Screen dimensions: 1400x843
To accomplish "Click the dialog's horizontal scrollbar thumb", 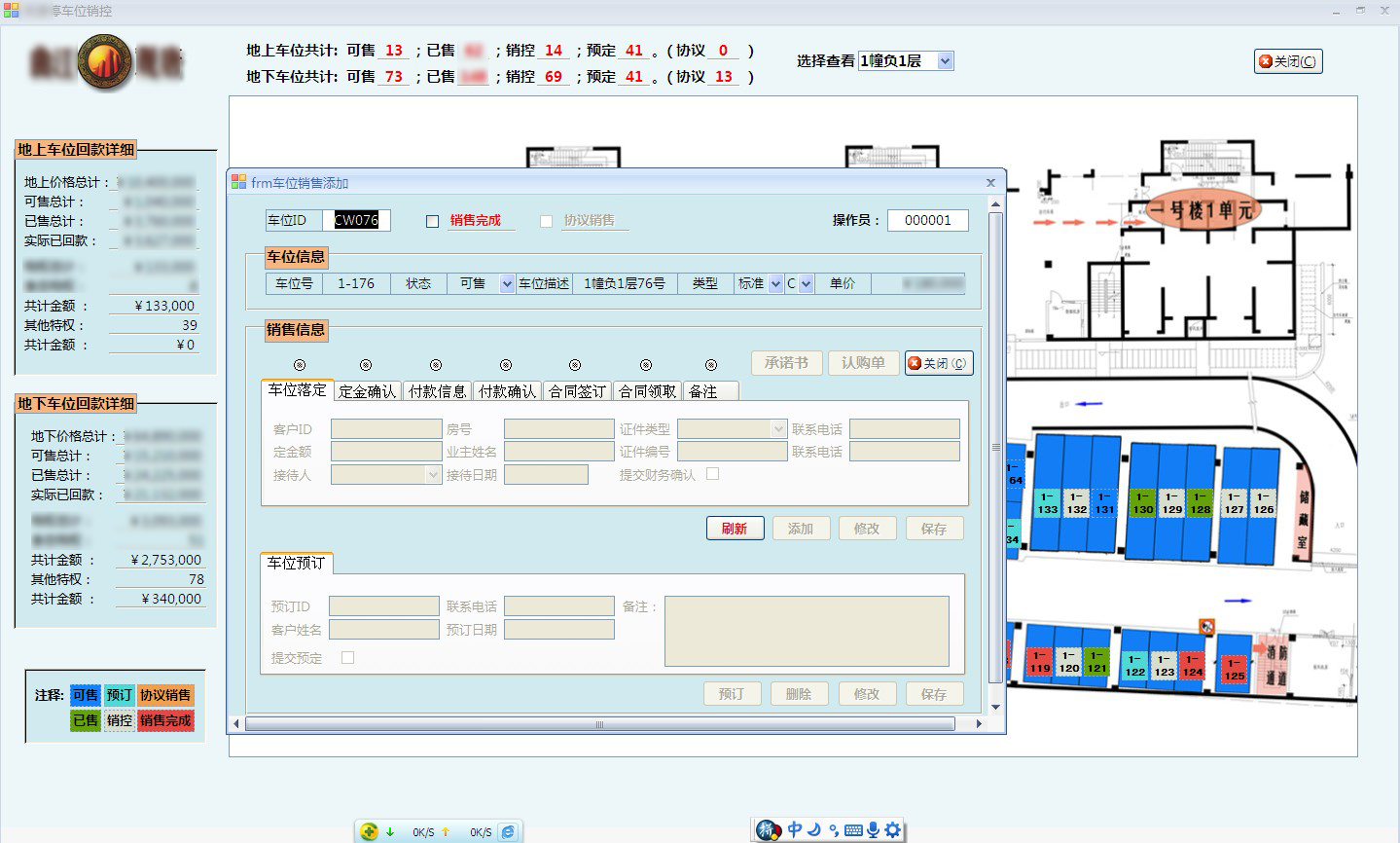I will click(599, 724).
